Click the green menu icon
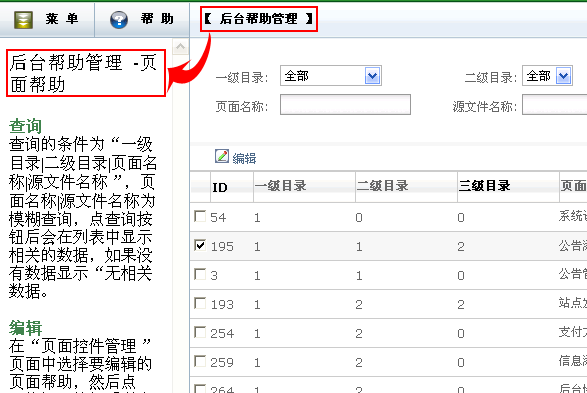The width and height of the screenshot is (587, 393). (x=23, y=19)
